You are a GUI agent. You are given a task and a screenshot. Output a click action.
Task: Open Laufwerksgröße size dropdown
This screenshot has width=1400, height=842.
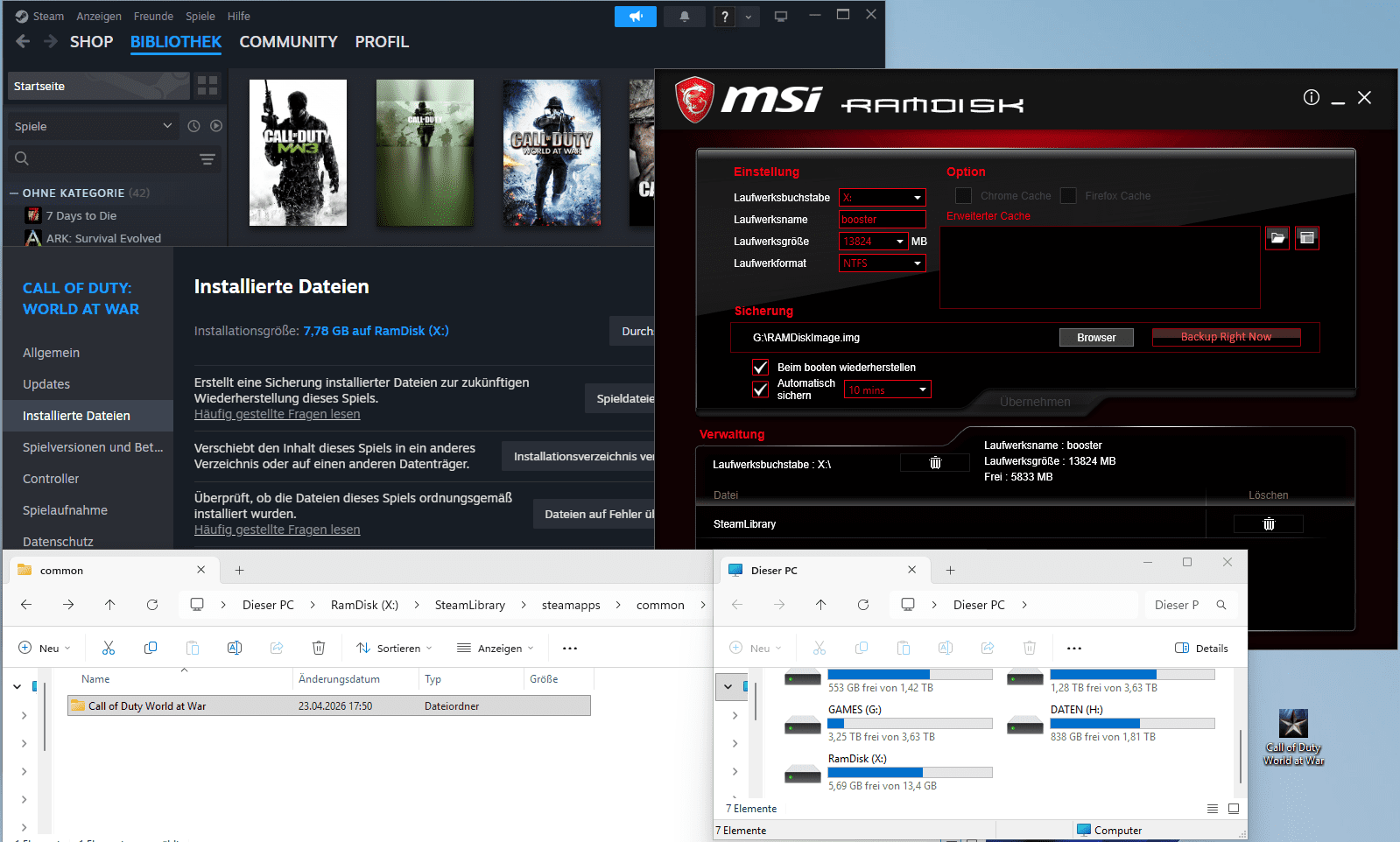click(874, 242)
